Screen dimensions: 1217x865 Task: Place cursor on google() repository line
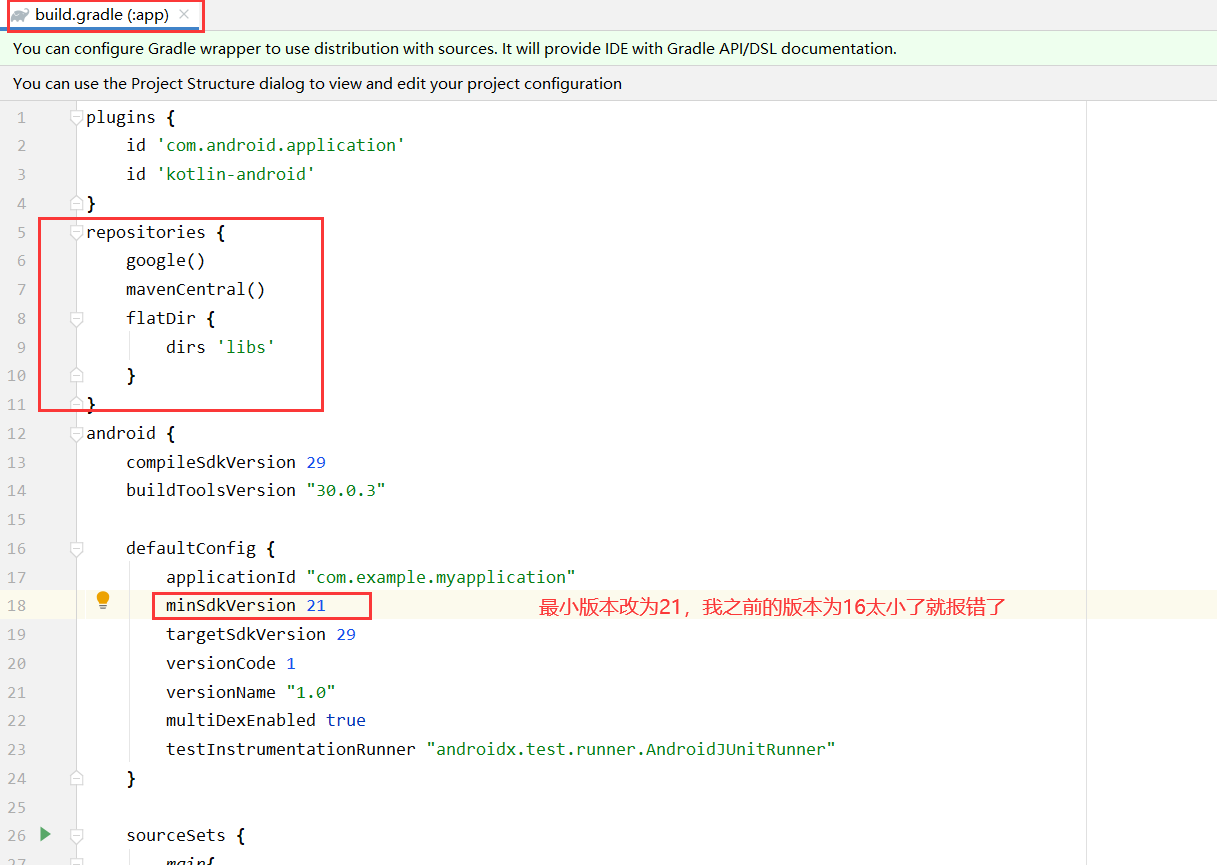click(x=166, y=260)
